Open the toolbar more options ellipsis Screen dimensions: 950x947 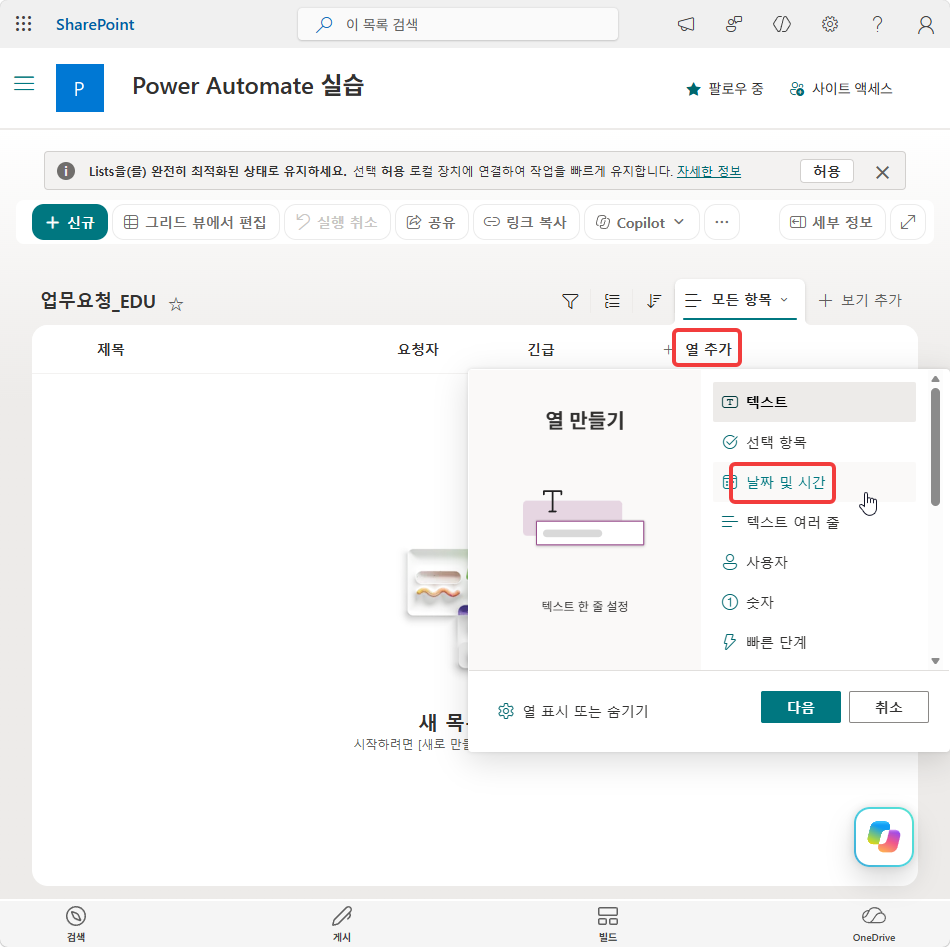(722, 222)
